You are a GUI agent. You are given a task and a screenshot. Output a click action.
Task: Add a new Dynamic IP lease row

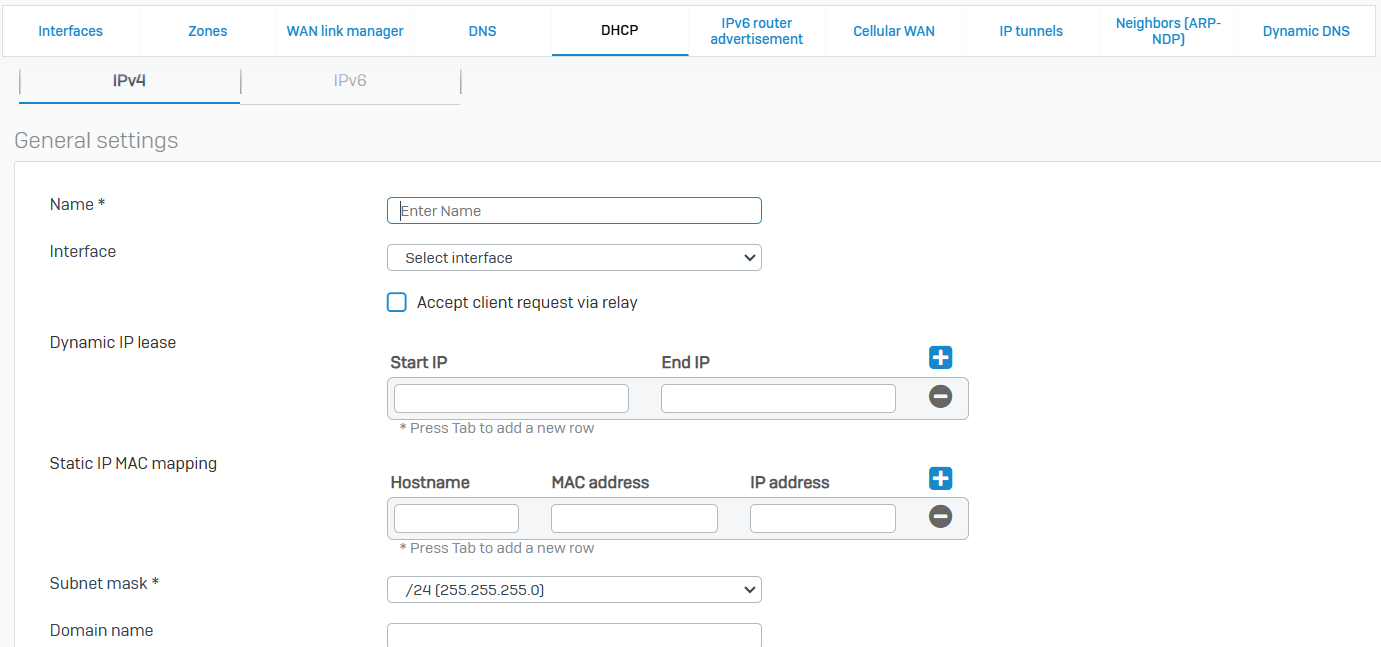point(940,358)
